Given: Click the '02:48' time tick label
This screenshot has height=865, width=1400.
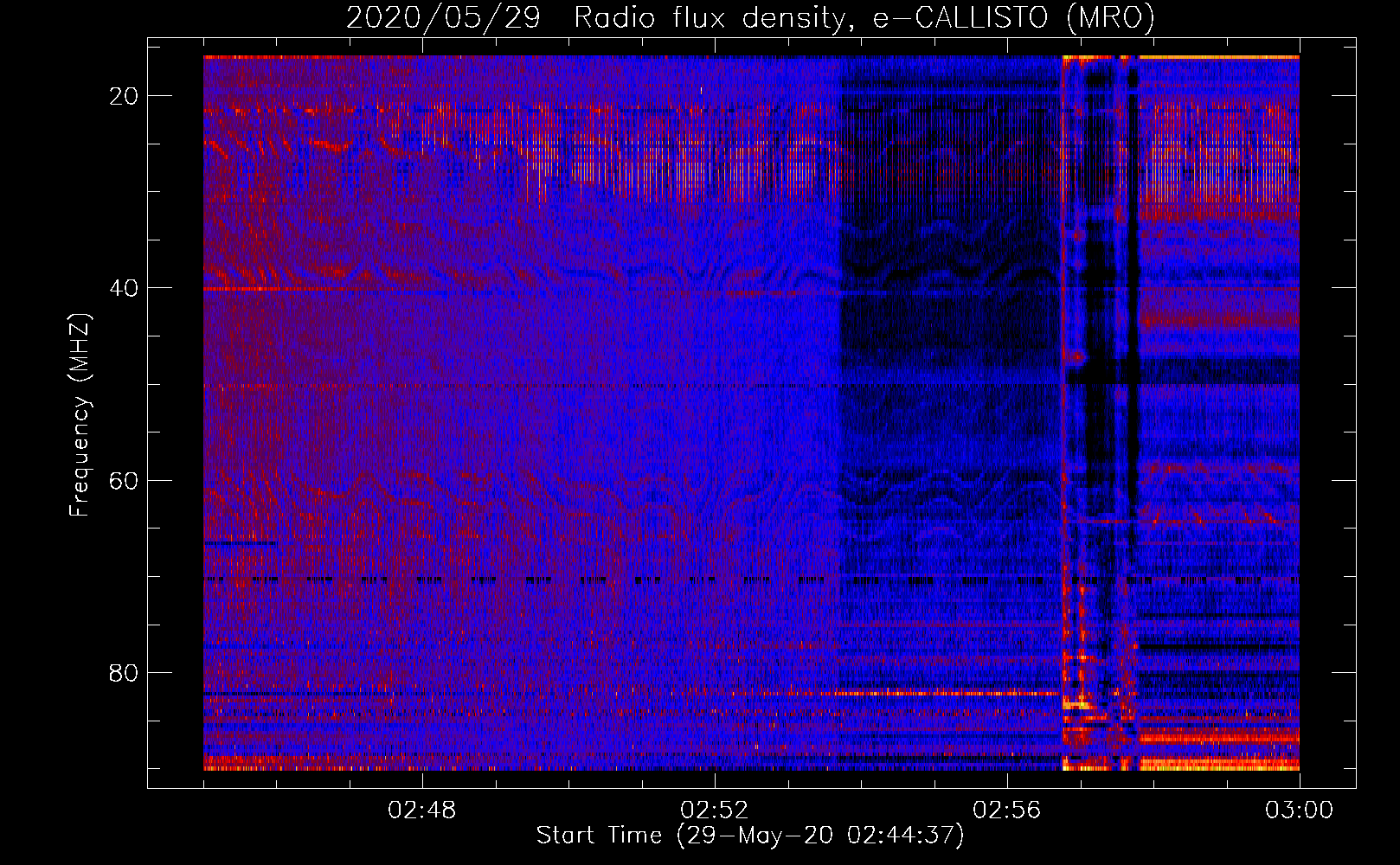Looking at the screenshot, I should click(x=422, y=811).
